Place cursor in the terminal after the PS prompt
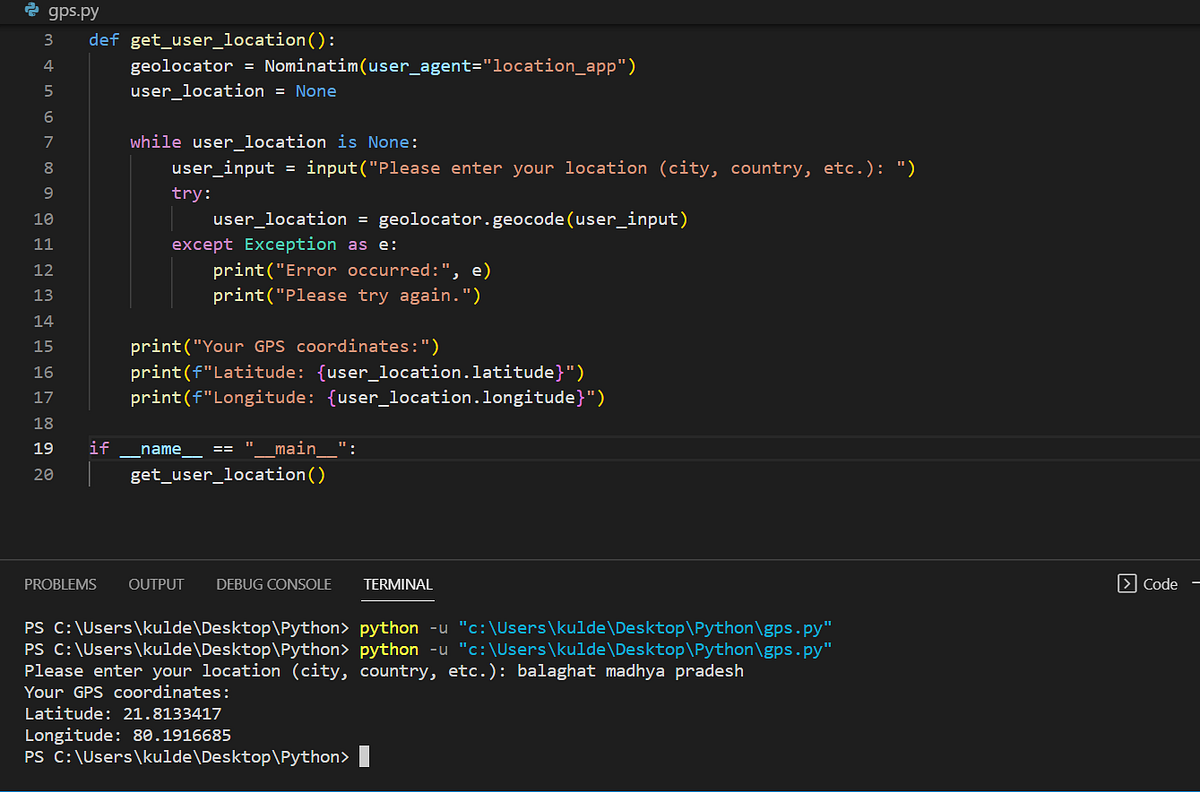This screenshot has height=792, width=1200. point(362,756)
